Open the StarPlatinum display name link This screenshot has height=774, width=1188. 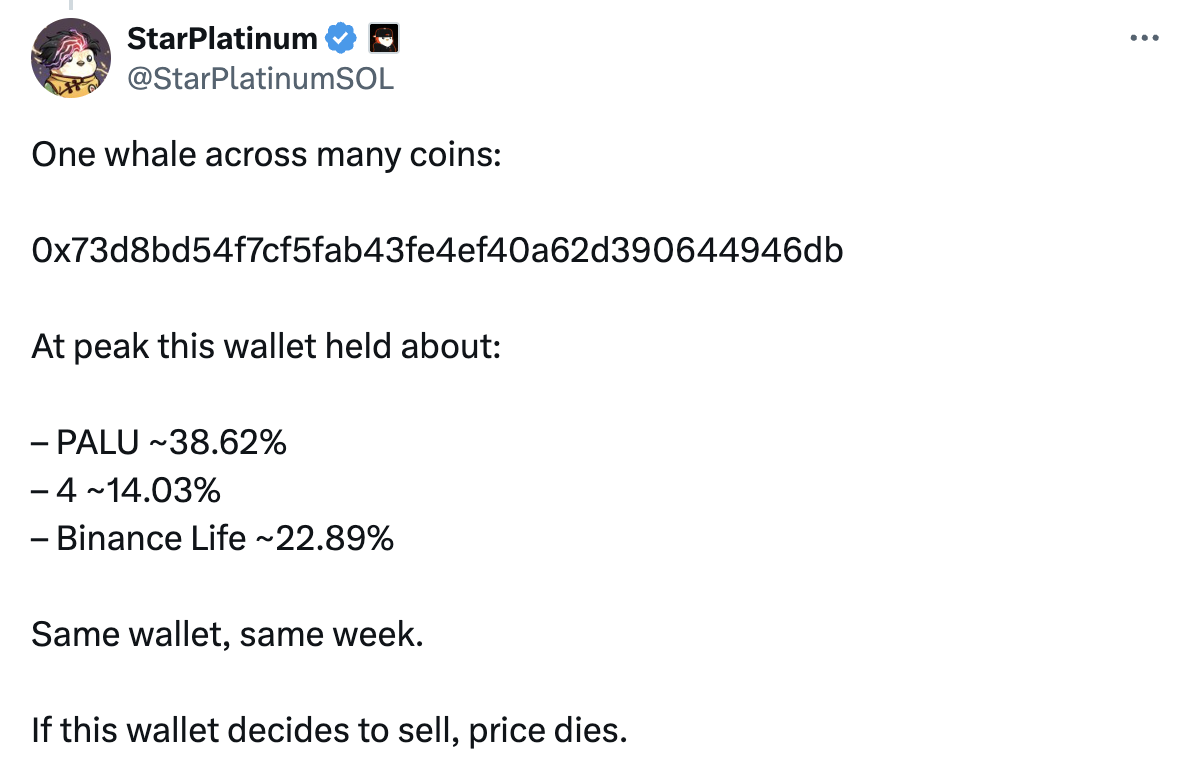pos(222,39)
